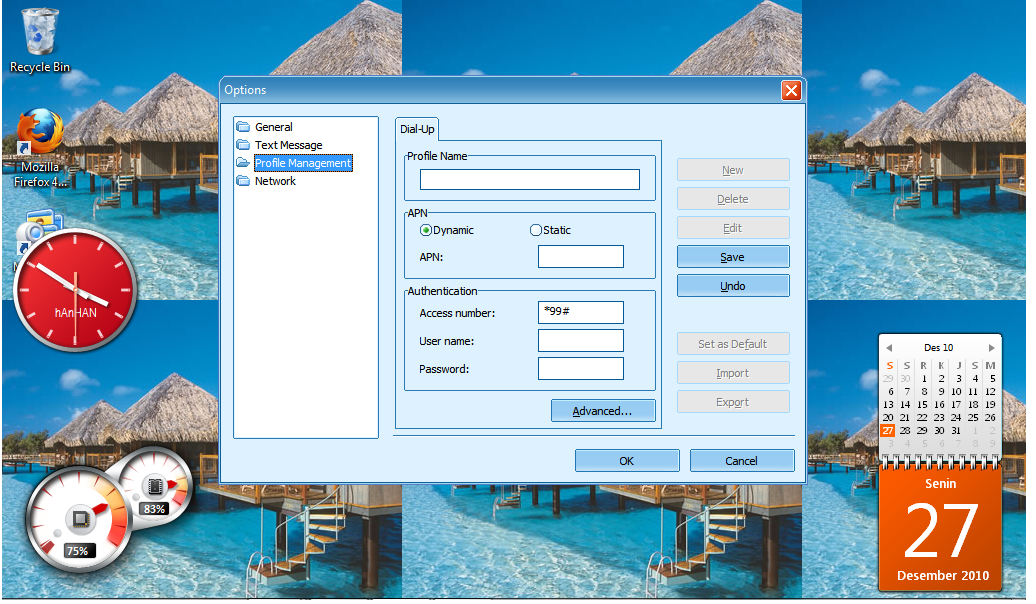Click day 31 in the calendar grid
Viewport: 1036px width, 604px height.
coord(956,430)
